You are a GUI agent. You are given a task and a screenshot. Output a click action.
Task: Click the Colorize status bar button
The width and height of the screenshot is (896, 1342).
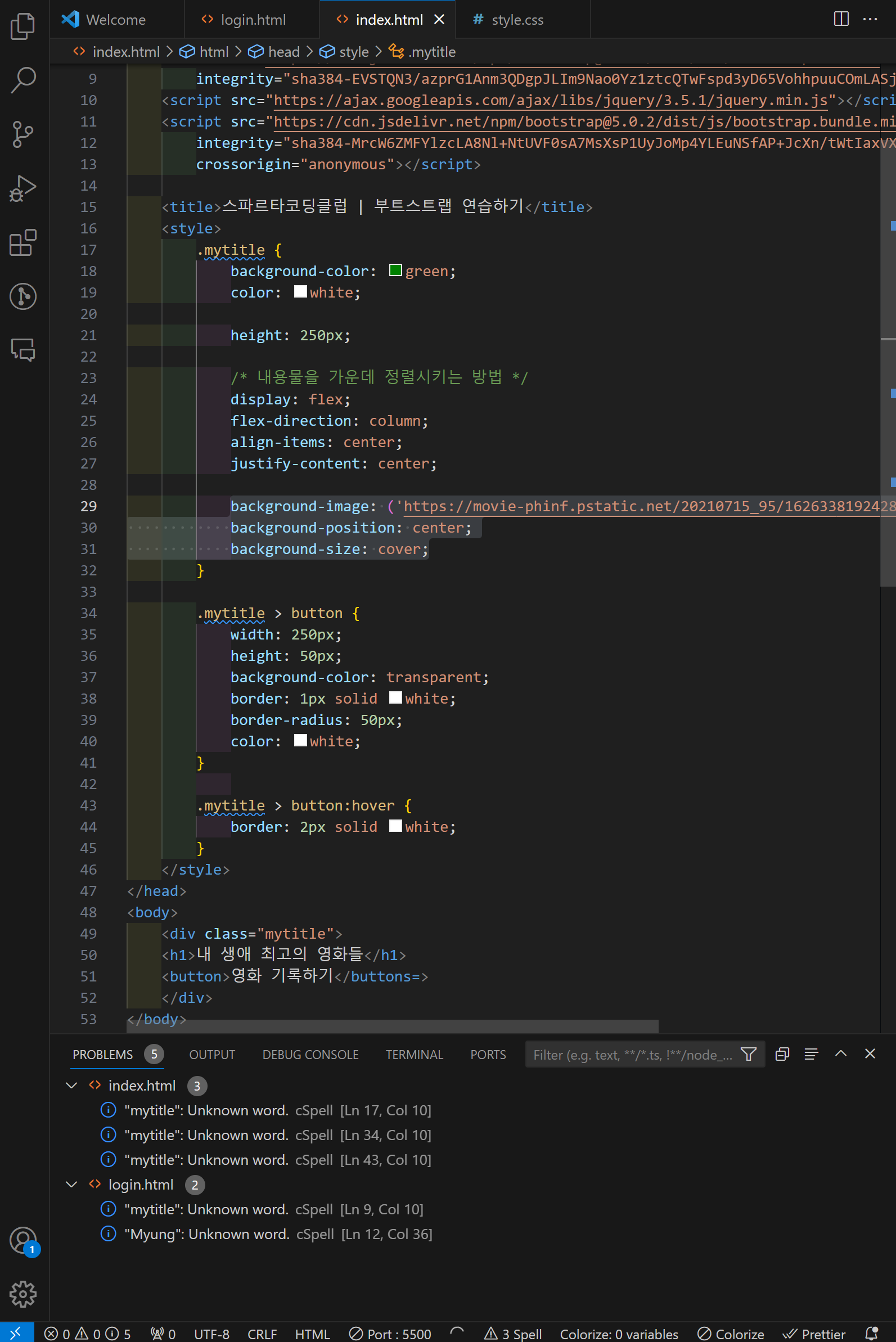tap(731, 1334)
